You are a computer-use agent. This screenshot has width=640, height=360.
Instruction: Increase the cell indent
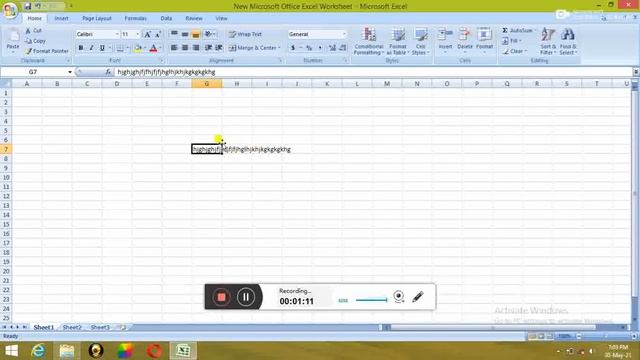click(x=219, y=48)
